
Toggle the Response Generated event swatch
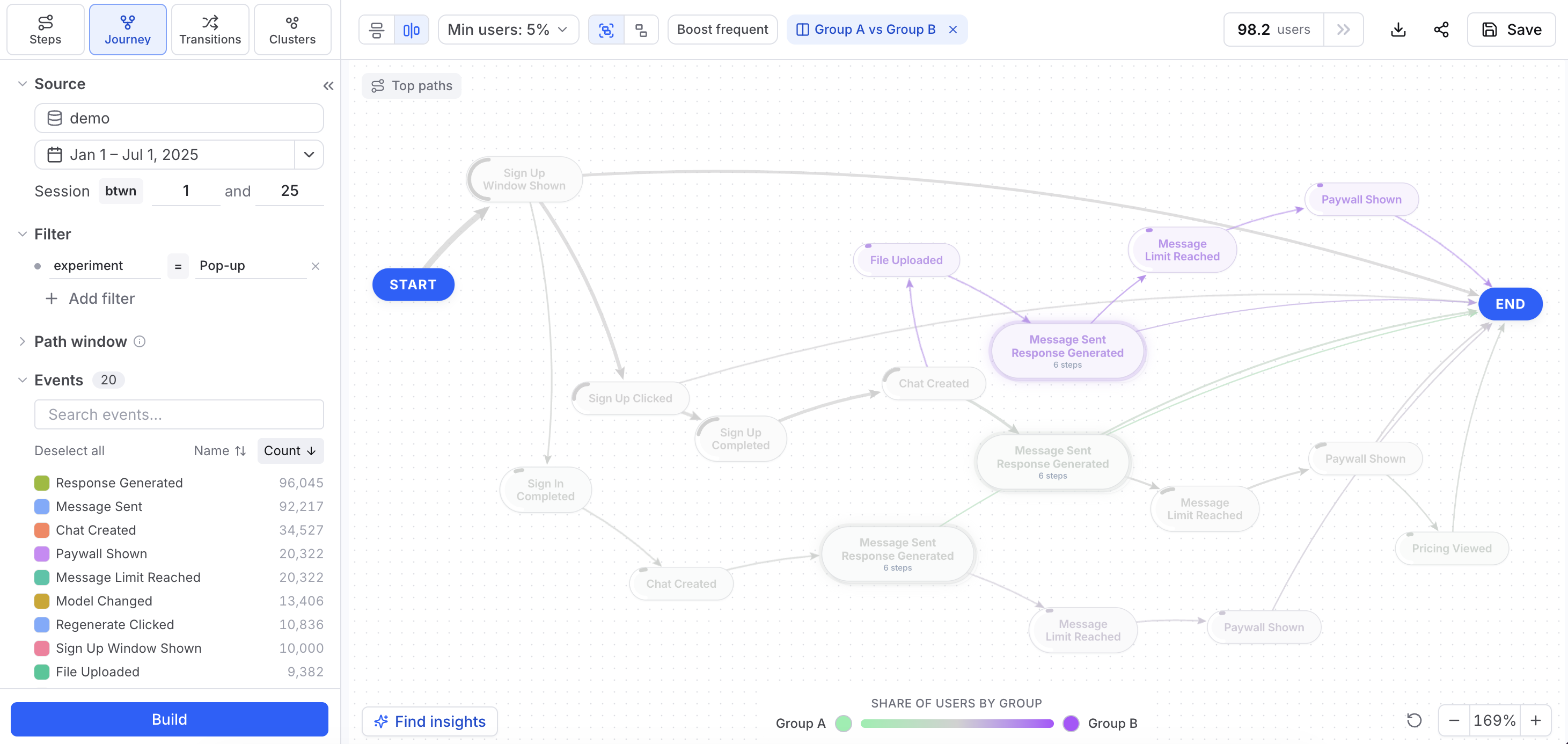point(42,483)
